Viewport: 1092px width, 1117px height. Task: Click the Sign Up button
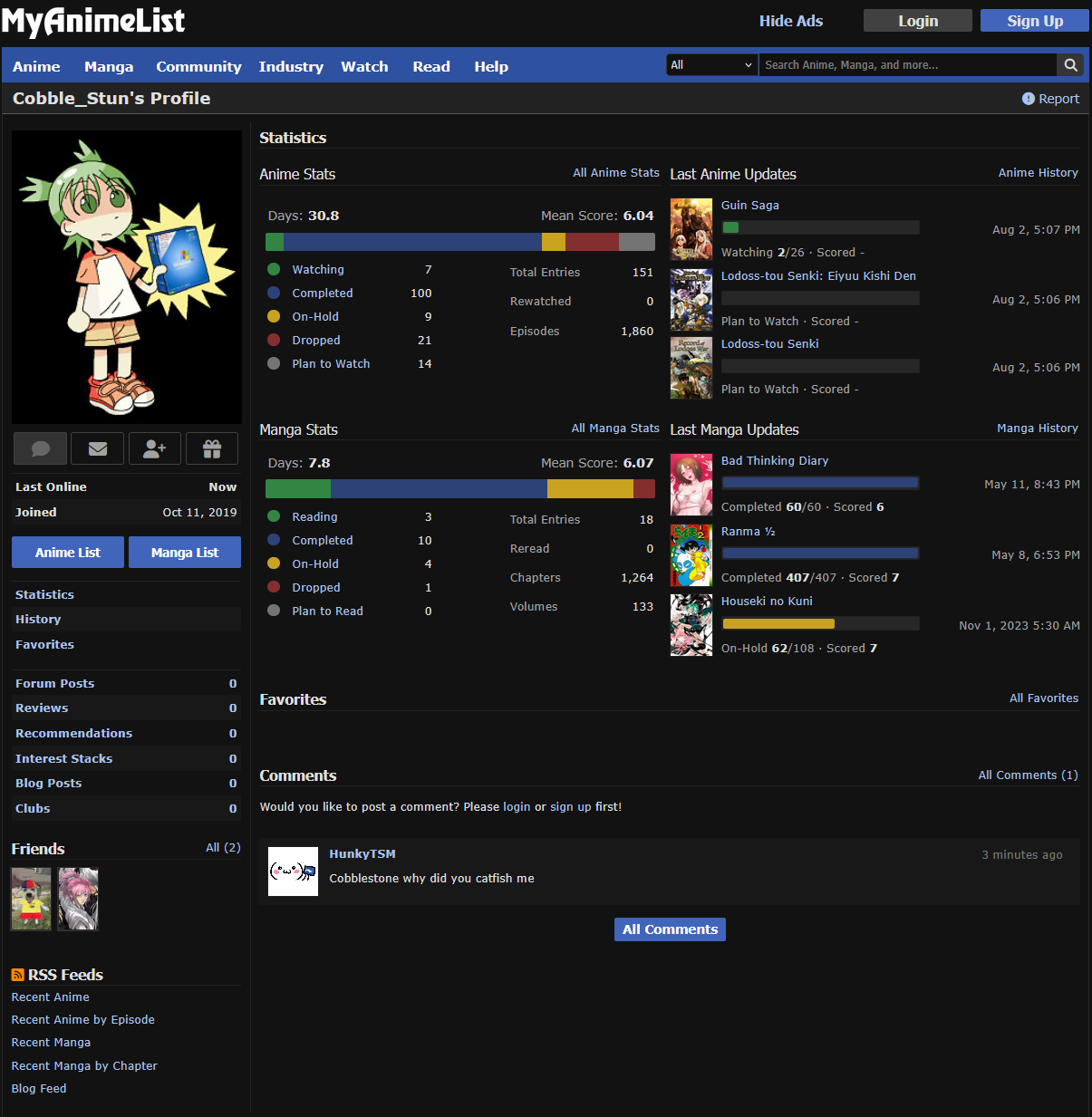[1035, 21]
